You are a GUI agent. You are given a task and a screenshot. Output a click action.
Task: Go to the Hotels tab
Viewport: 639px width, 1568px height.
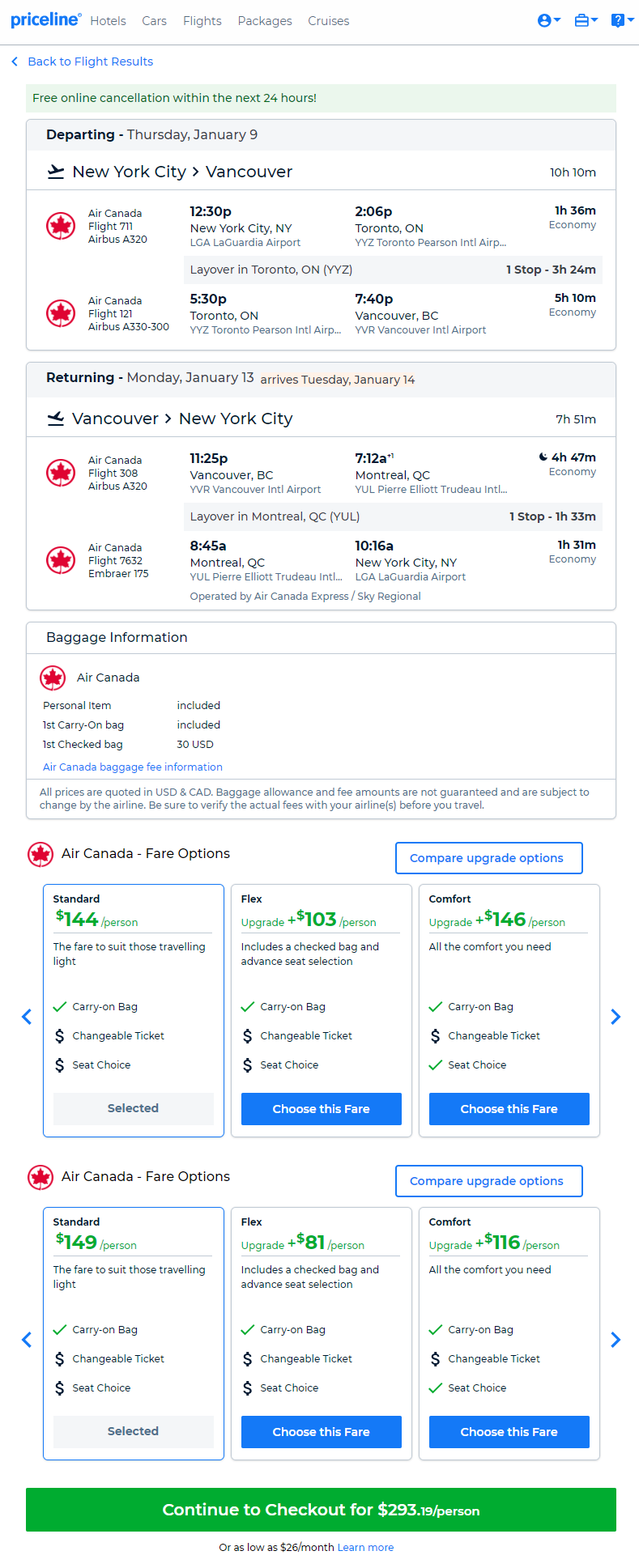pos(108,21)
